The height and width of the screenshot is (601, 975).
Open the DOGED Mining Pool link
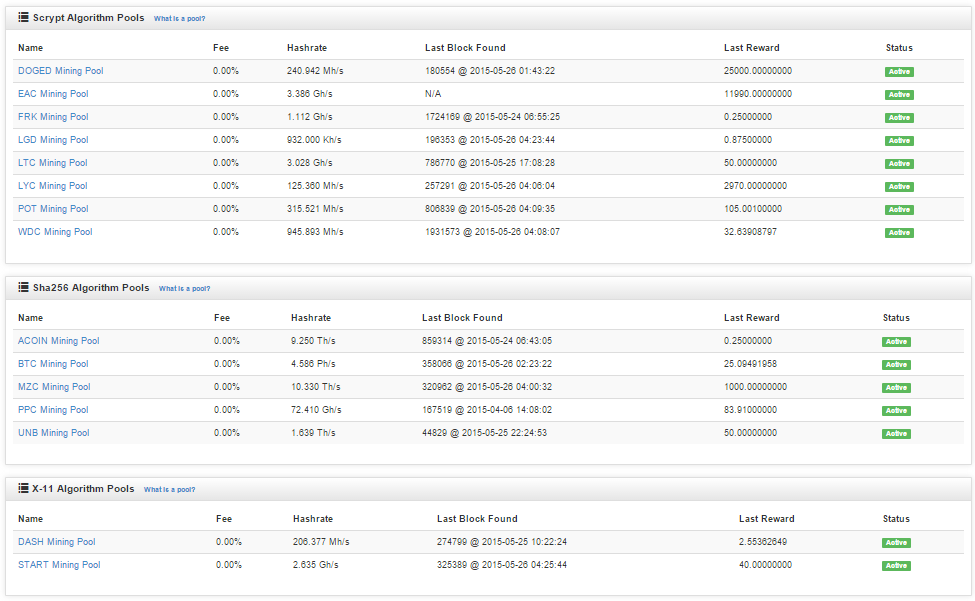[60, 71]
